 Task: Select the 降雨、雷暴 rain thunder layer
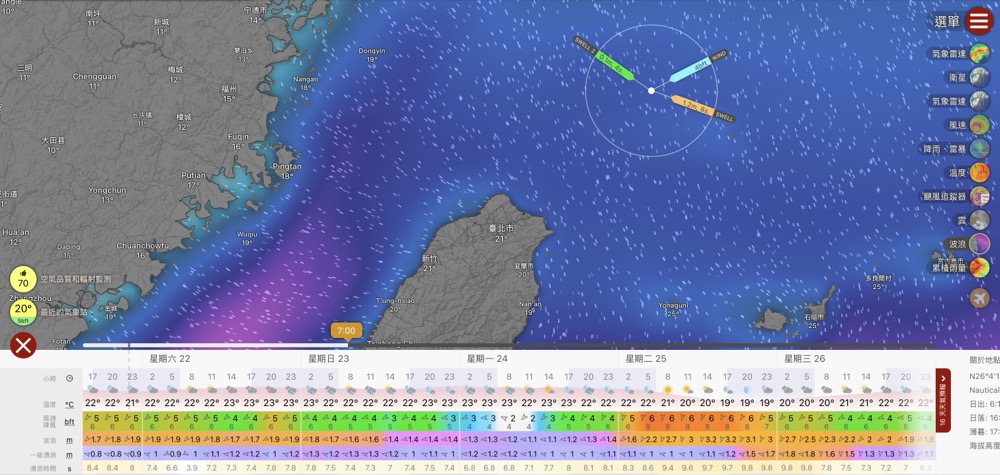pos(979,149)
